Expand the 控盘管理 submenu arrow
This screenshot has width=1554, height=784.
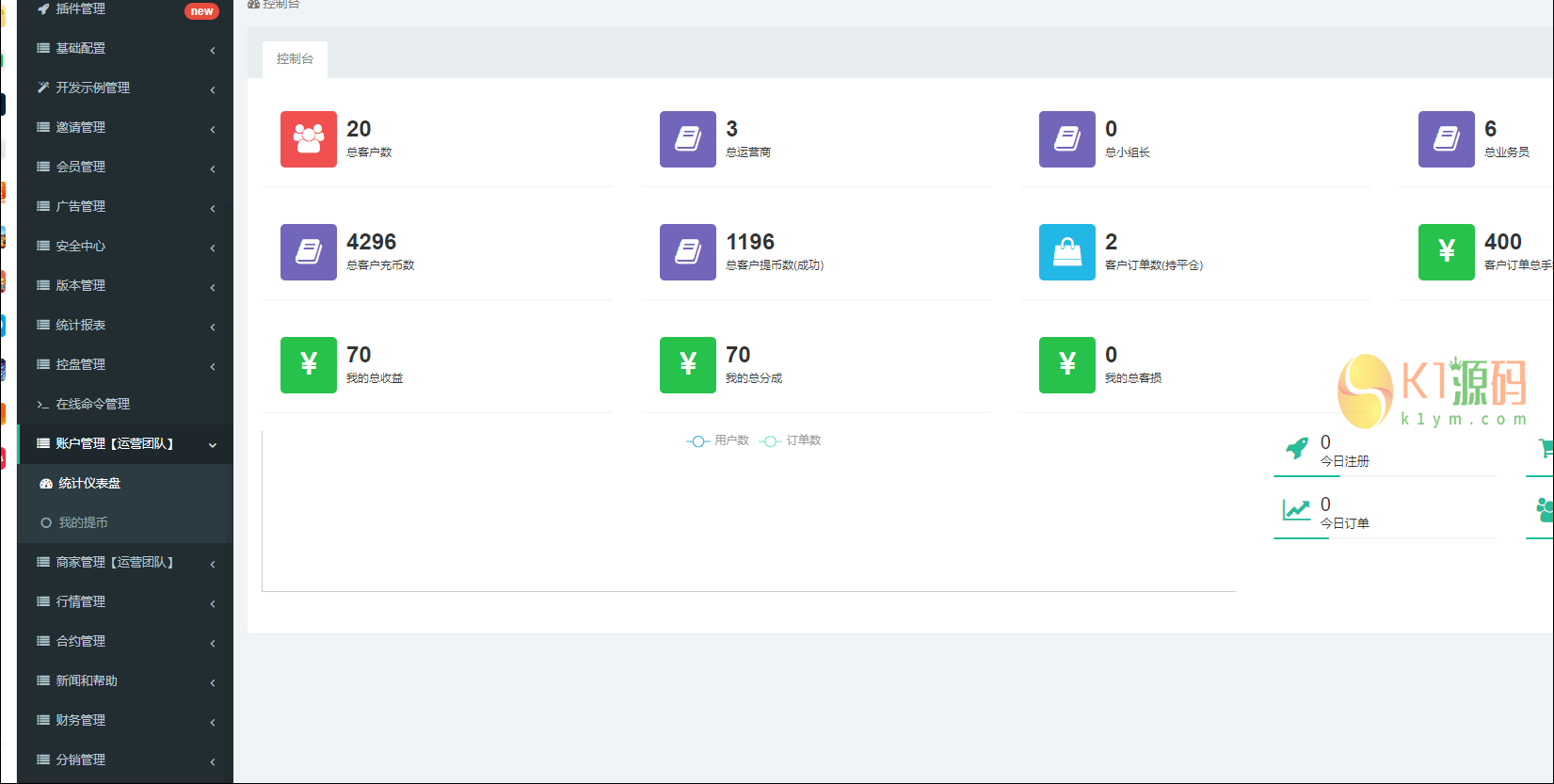coord(213,366)
